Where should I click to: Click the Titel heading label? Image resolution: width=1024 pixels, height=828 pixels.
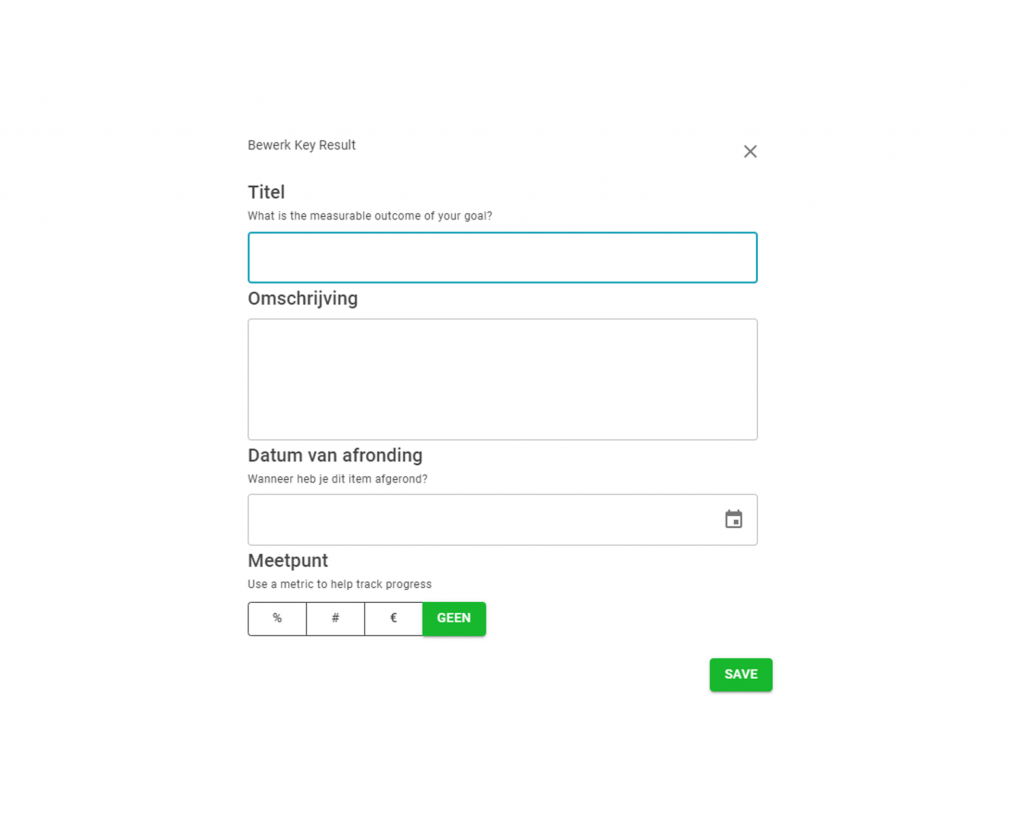(266, 192)
